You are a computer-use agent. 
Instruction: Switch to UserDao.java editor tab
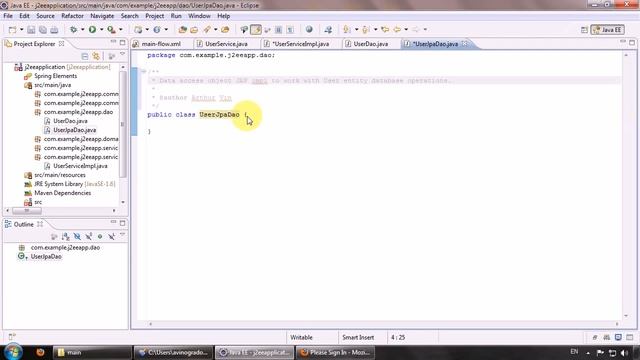pos(371,44)
